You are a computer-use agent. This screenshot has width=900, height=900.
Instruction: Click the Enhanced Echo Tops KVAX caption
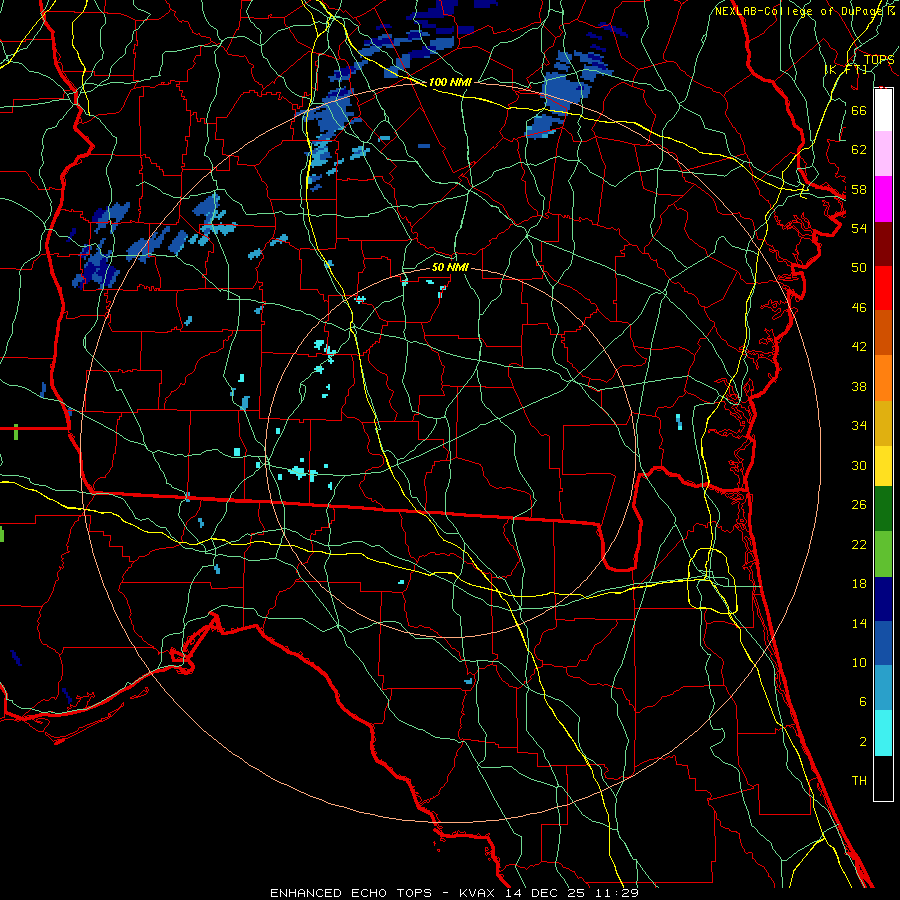[x=454, y=893]
